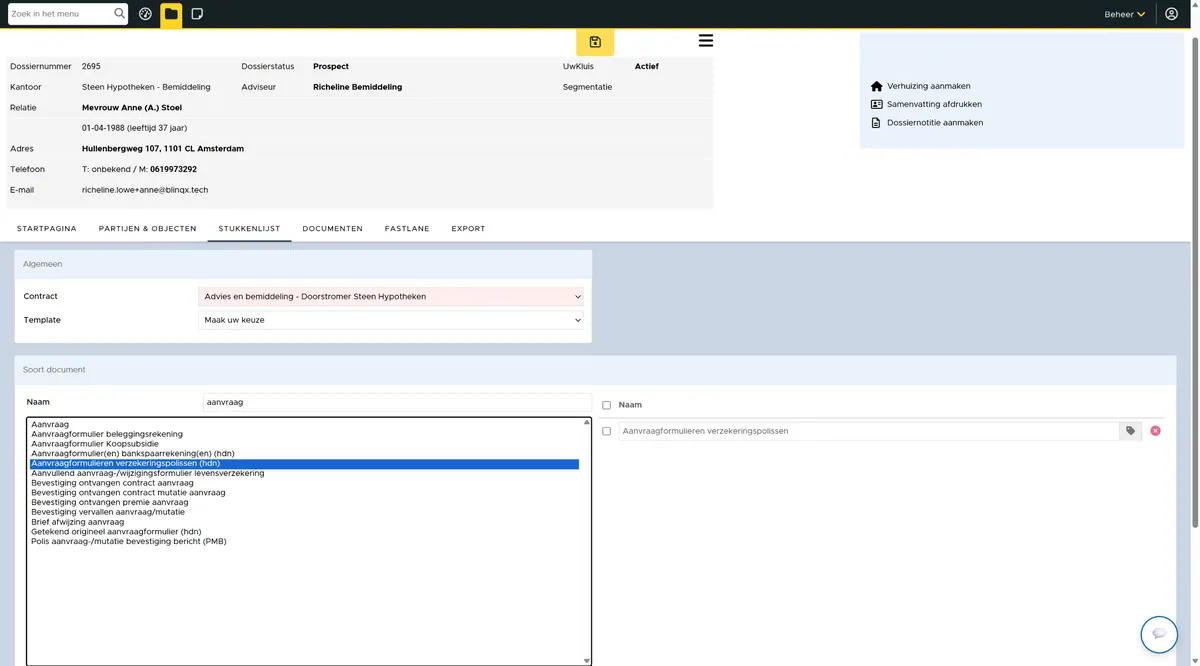Image resolution: width=1200 pixels, height=666 pixels.
Task: Click the tag icon beside Aanvraagformulieren verzekeringspolissen
Action: [x=1130, y=431]
